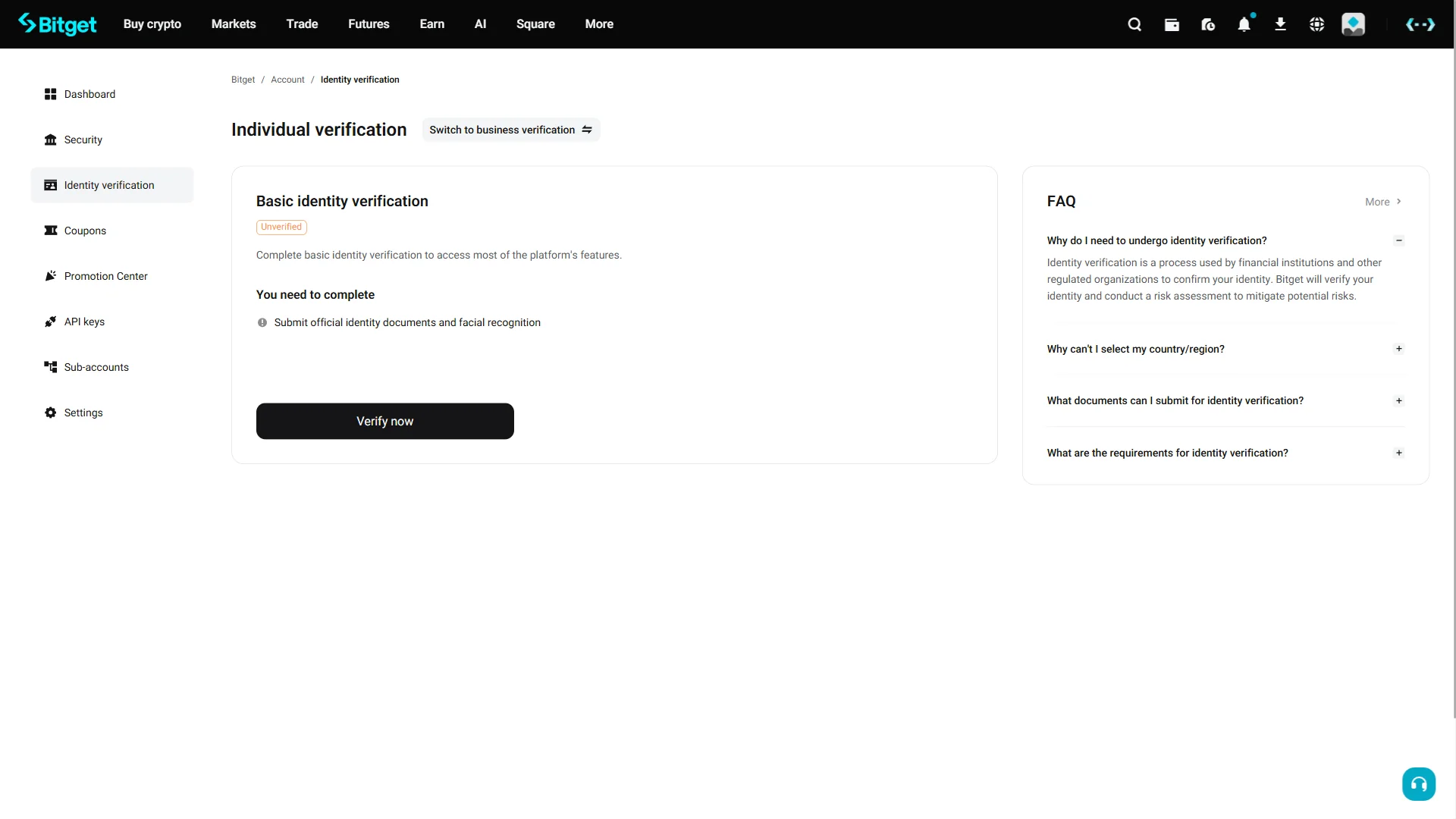Click the swap arrows icon beside business verification
This screenshot has width=1456, height=819.
click(587, 130)
